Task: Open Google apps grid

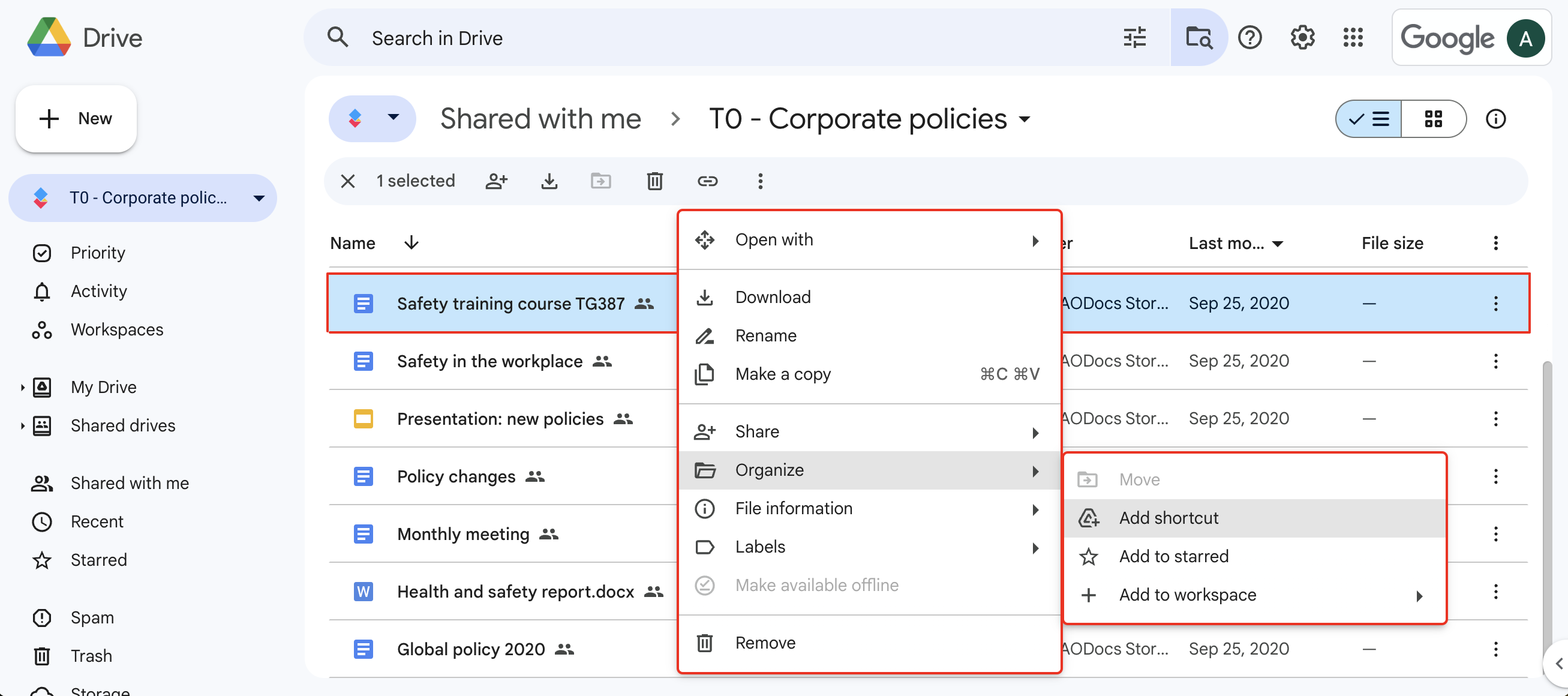Action: [1353, 38]
